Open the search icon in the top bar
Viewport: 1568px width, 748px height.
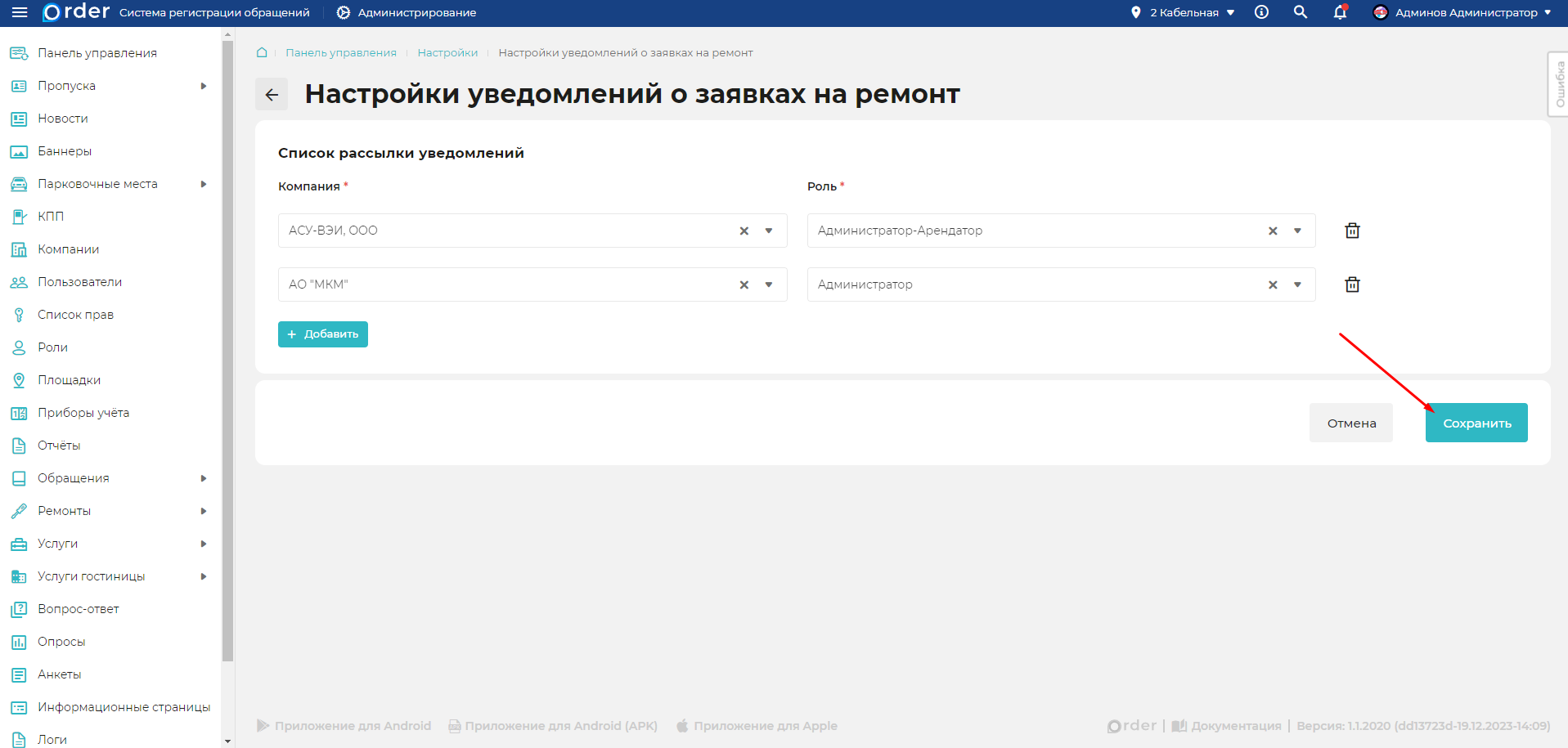1300,12
